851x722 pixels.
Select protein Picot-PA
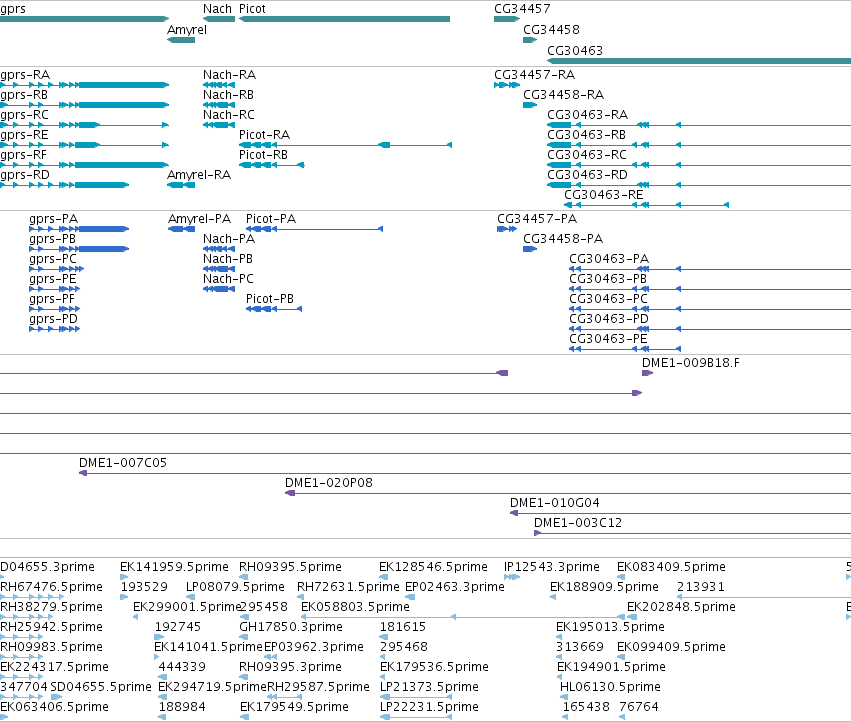tap(314, 229)
